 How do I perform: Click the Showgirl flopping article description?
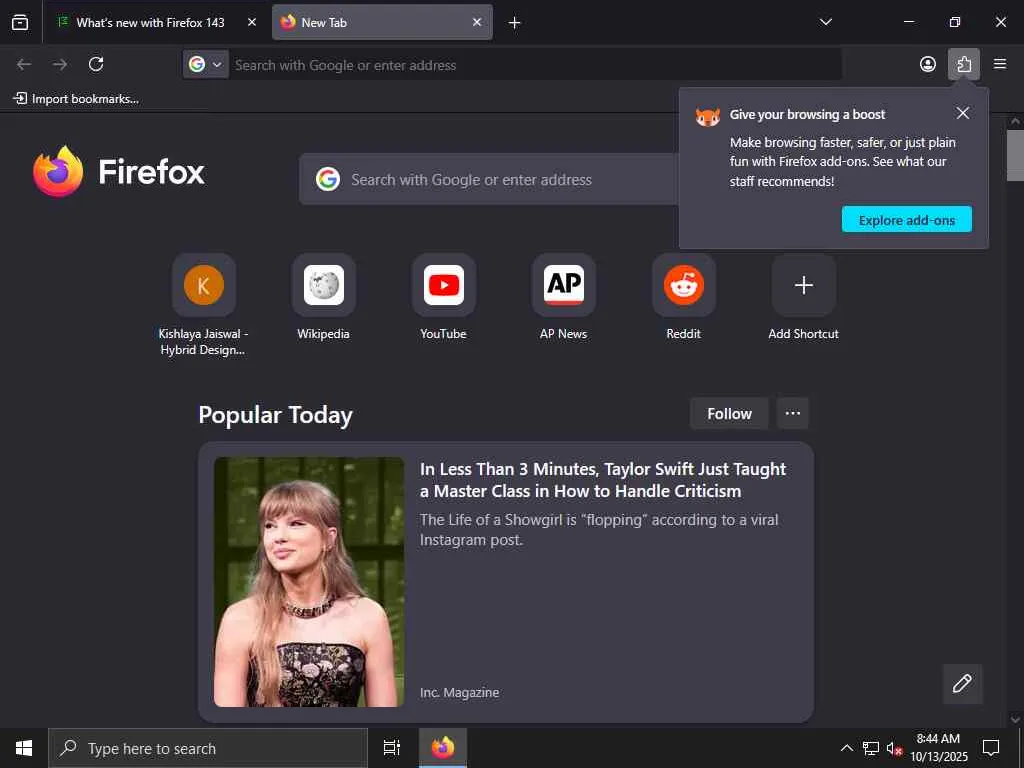pos(599,530)
